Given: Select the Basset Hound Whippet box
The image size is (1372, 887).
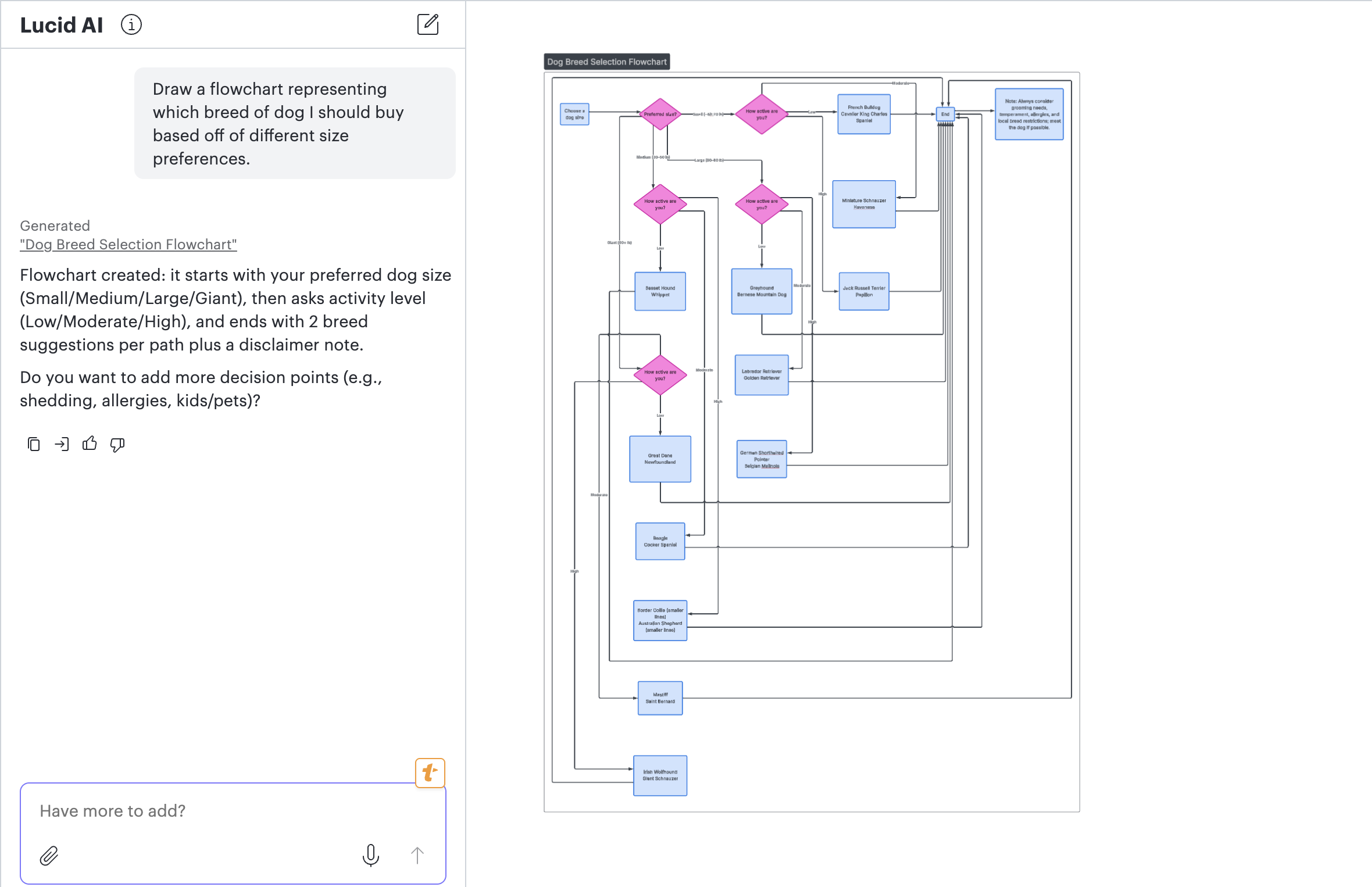Looking at the screenshot, I should pyautogui.click(x=660, y=291).
